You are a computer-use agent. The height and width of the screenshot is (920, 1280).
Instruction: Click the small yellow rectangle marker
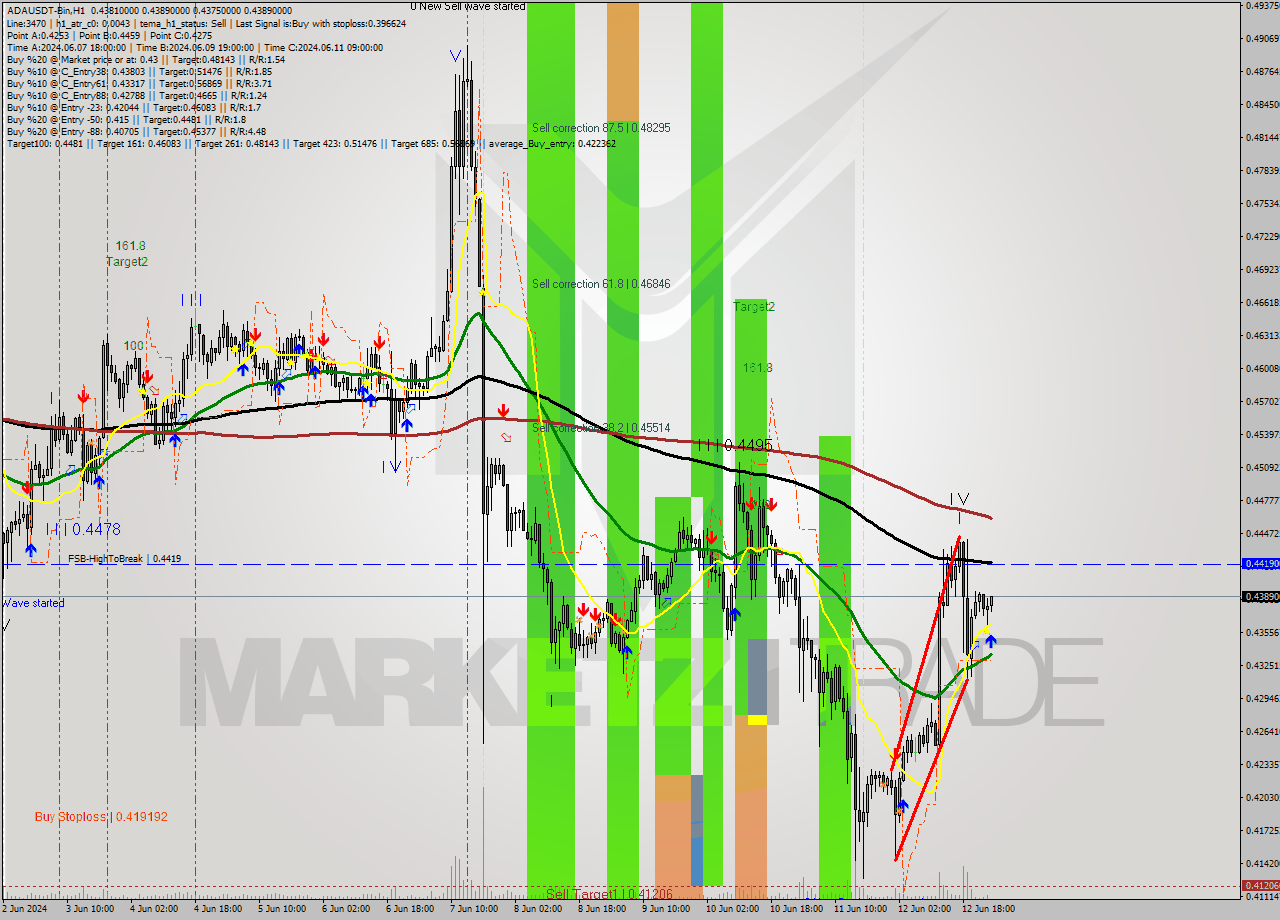757,720
